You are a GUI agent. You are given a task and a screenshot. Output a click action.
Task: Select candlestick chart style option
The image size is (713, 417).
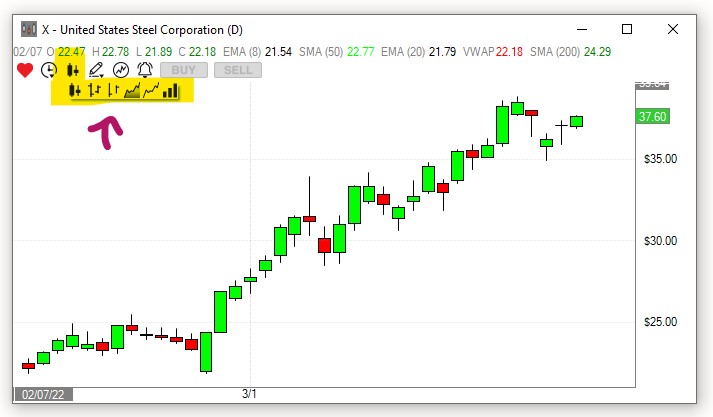click(x=75, y=91)
